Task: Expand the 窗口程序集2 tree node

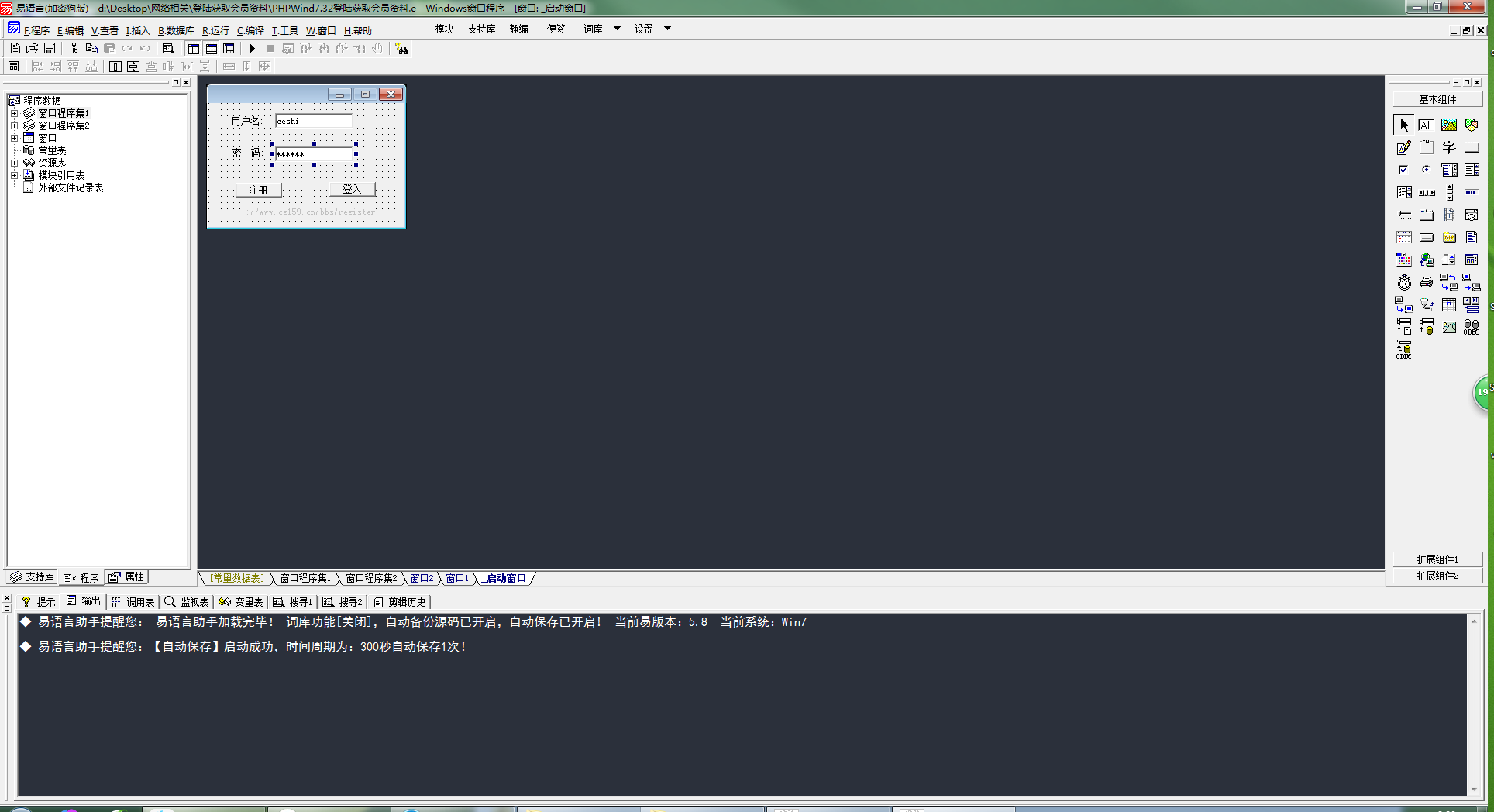Action: (x=14, y=126)
